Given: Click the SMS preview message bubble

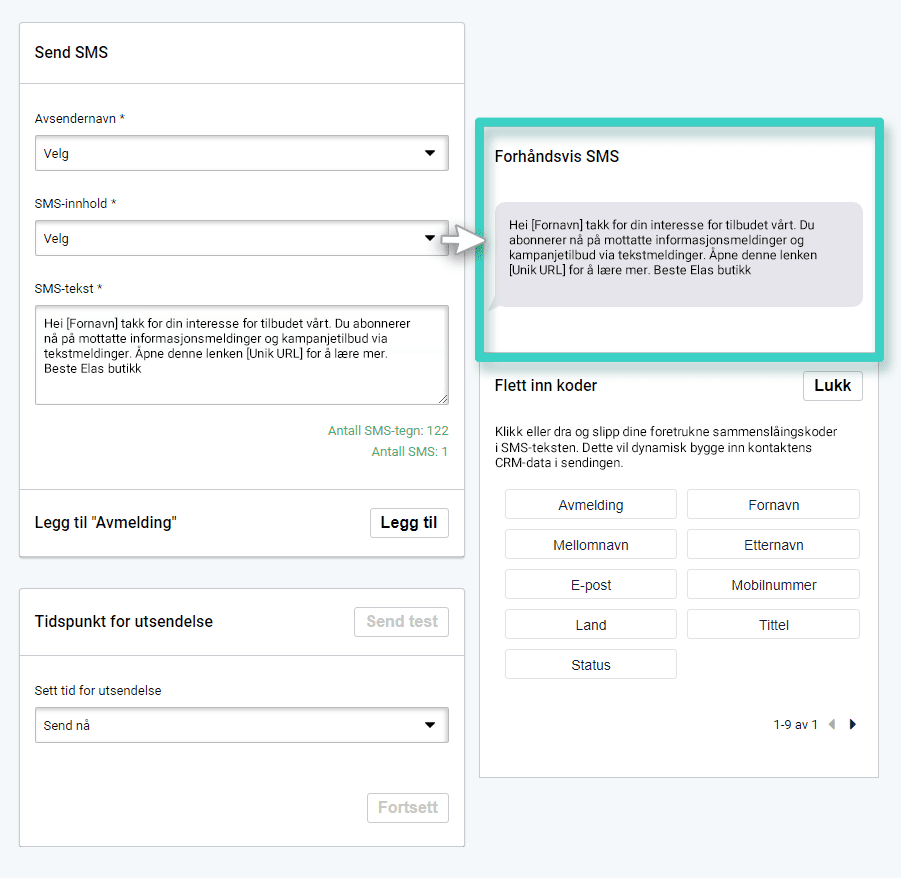Looking at the screenshot, I should 678,255.
